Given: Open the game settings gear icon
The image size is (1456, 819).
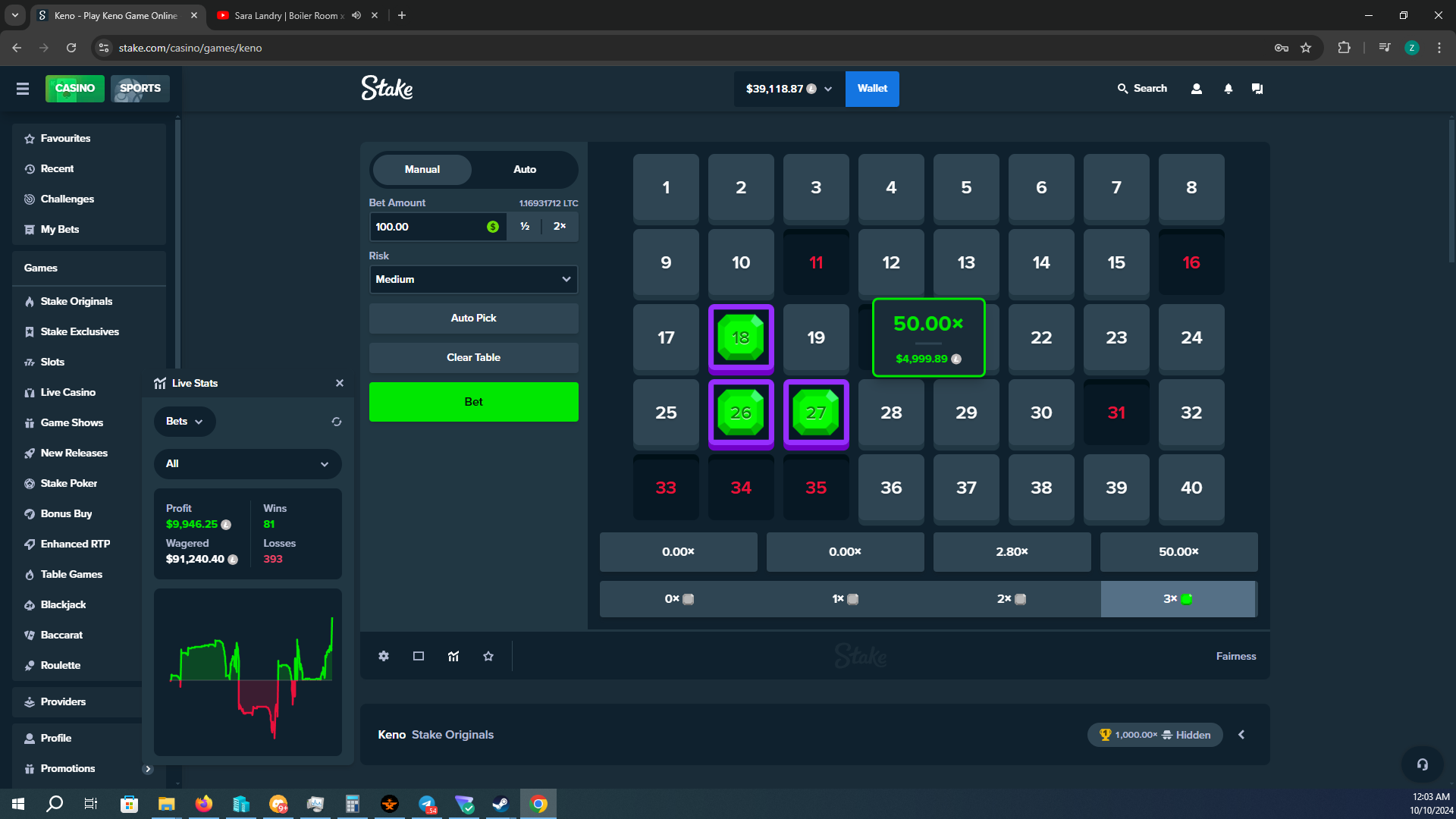Looking at the screenshot, I should (x=384, y=656).
